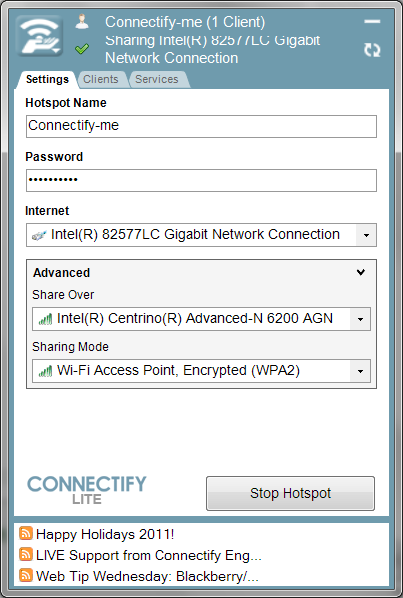Click into the Hotspot Name field
Viewport: 403px width, 598px height.
coord(201,126)
